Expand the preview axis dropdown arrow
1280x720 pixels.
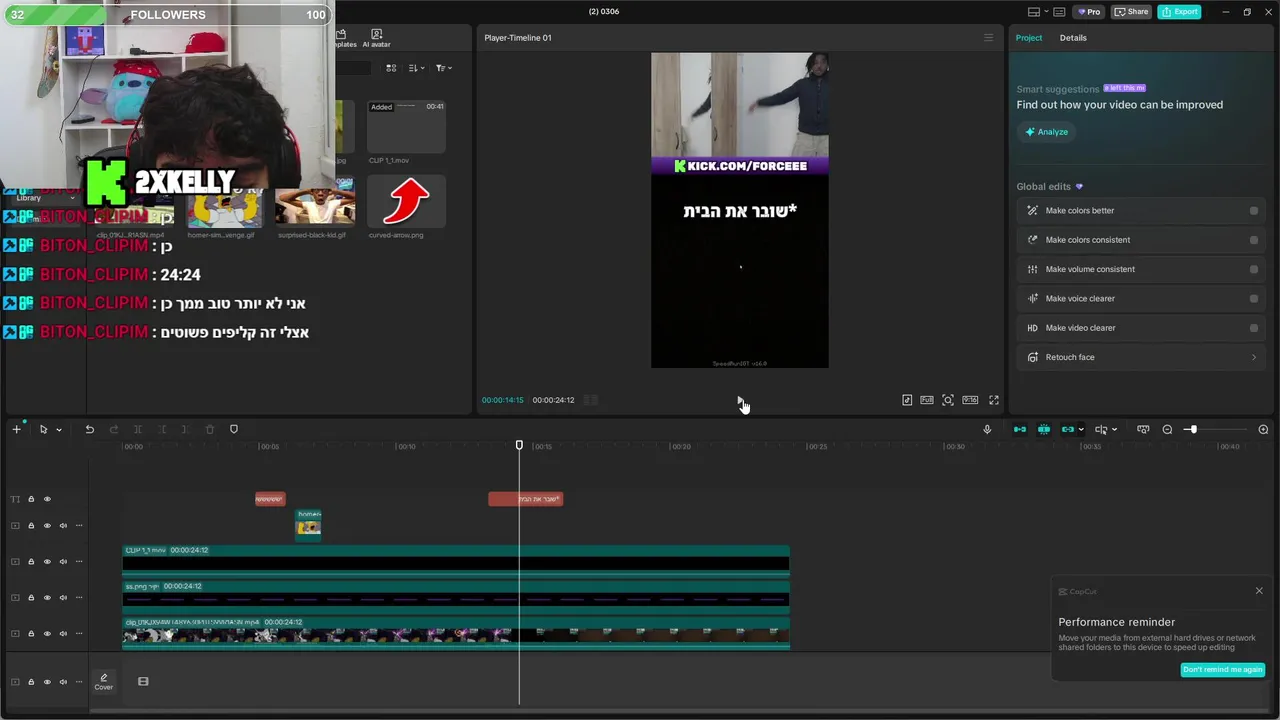(1114, 430)
